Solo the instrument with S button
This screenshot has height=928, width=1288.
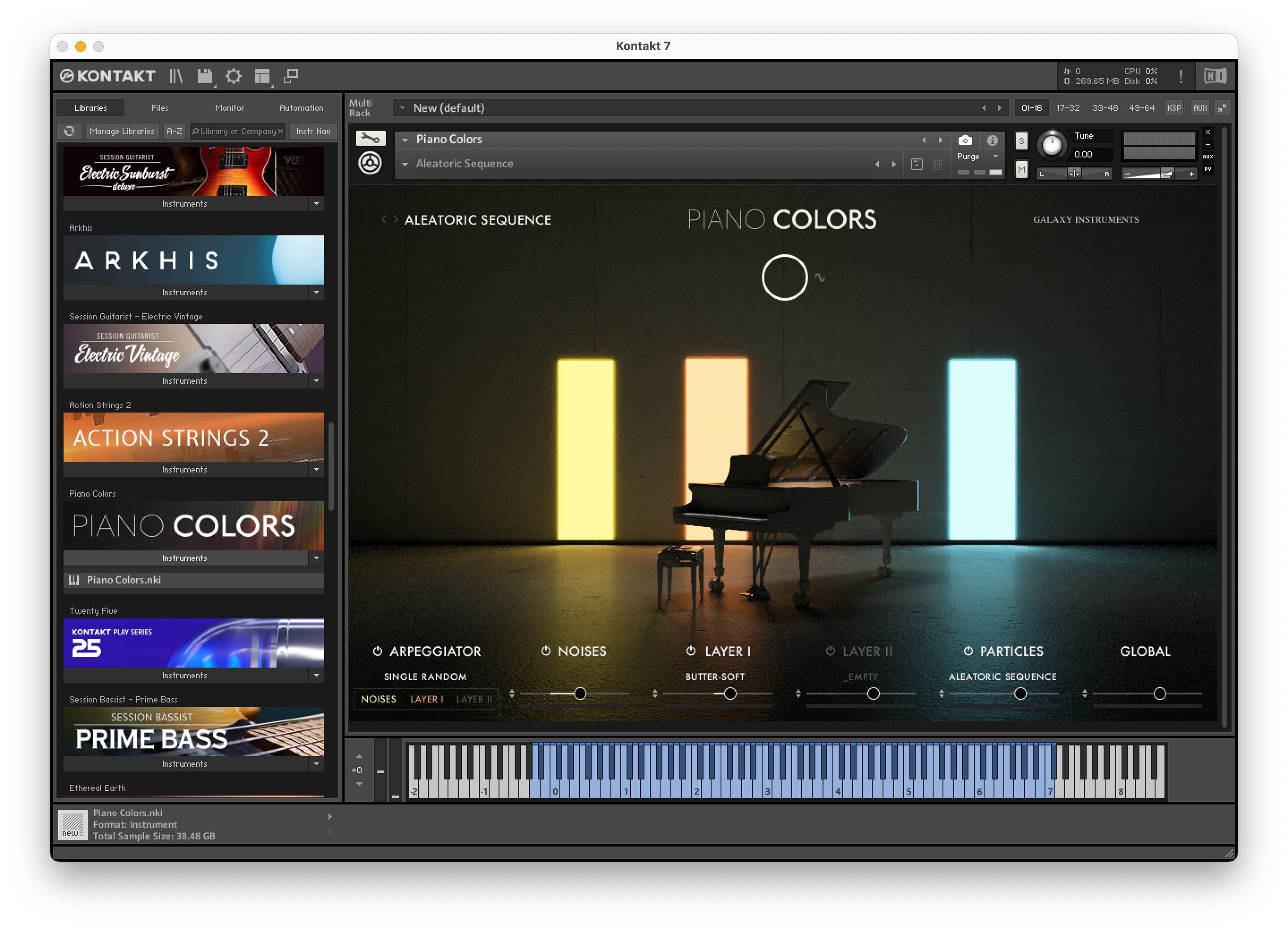point(1021,141)
